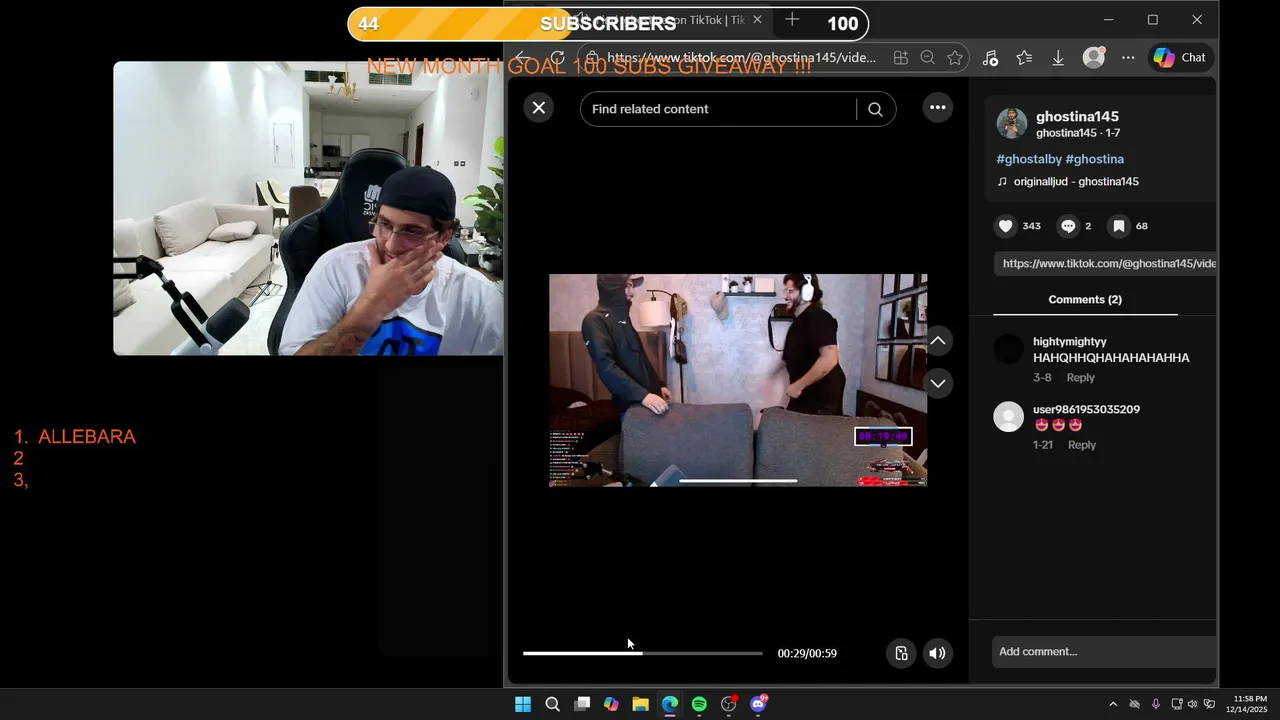Screen dimensions: 1280x720
Task: Go to the previous video with the up chevron
Action: (x=937, y=341)
